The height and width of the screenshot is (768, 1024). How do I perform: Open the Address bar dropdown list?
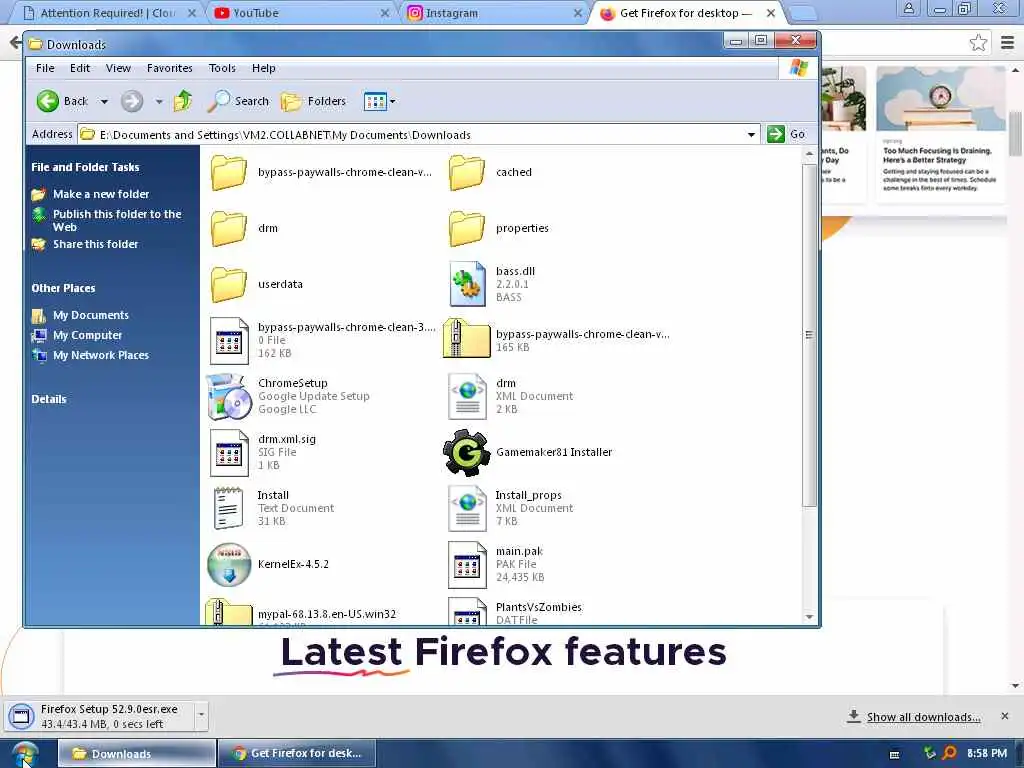click(751, 135)
